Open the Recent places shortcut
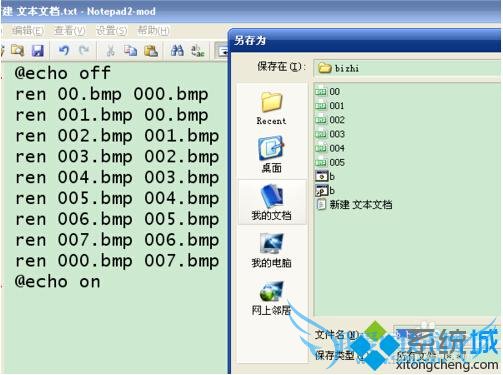This screenshot has width=503, height=375. click(271, 108)
